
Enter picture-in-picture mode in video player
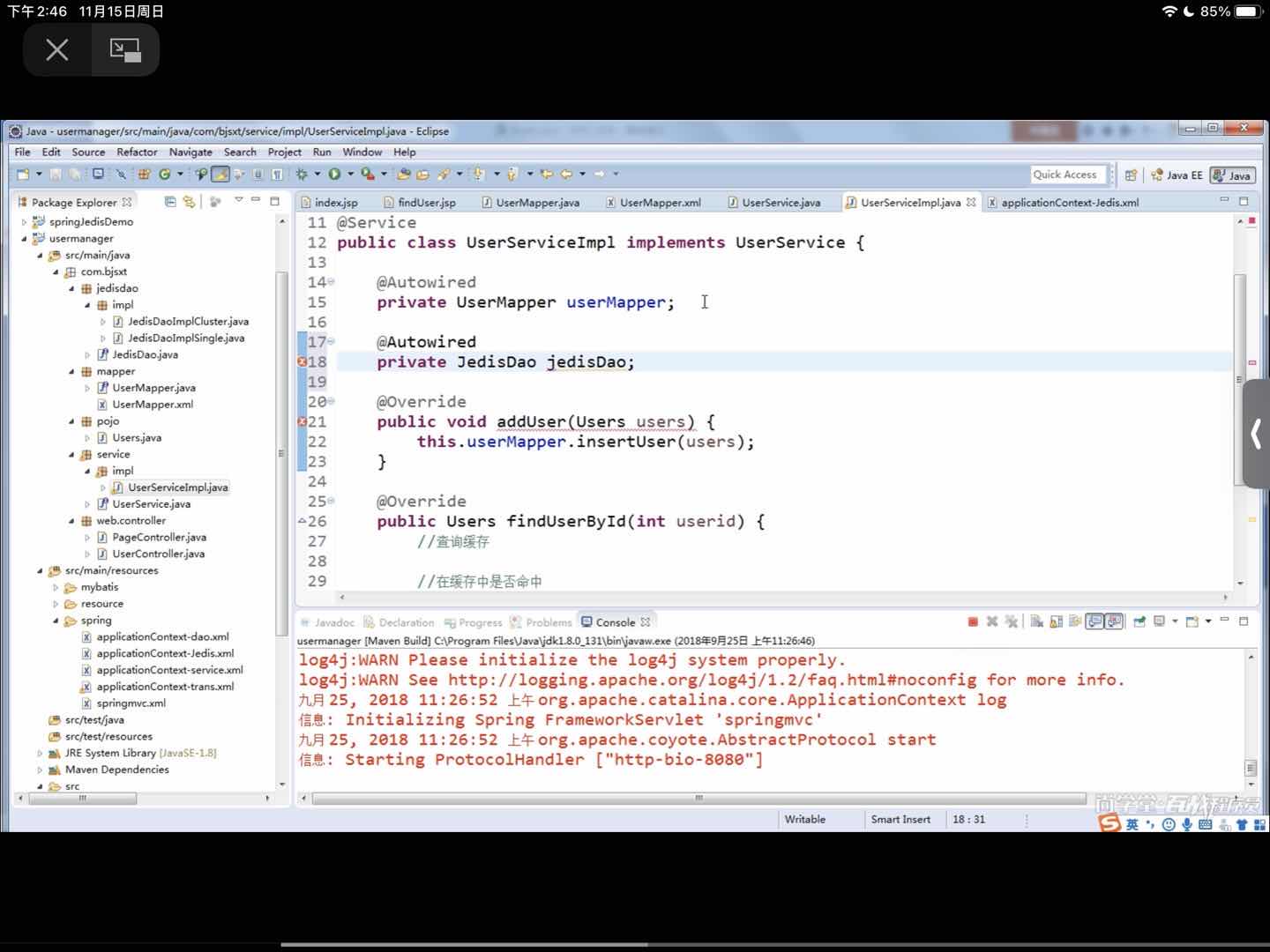pos(125,49)
